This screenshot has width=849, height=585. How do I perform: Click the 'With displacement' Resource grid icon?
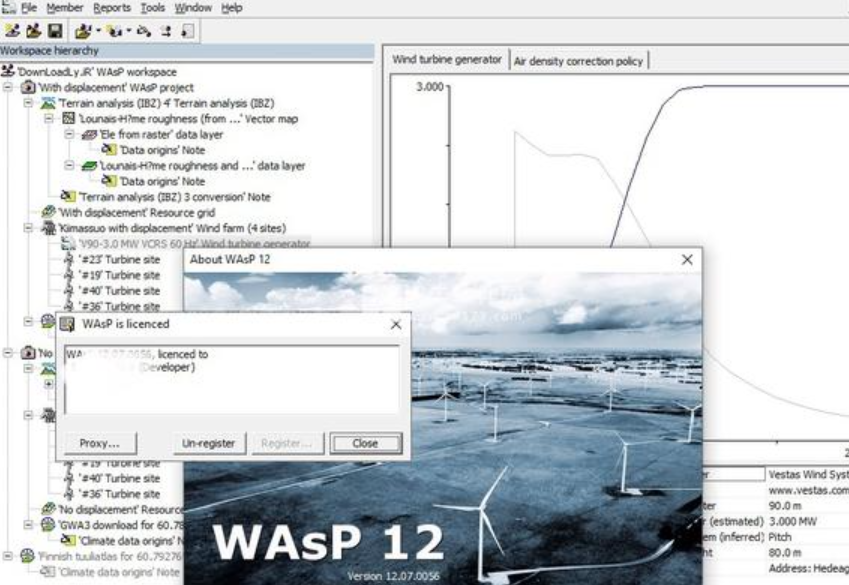(49, 212)
